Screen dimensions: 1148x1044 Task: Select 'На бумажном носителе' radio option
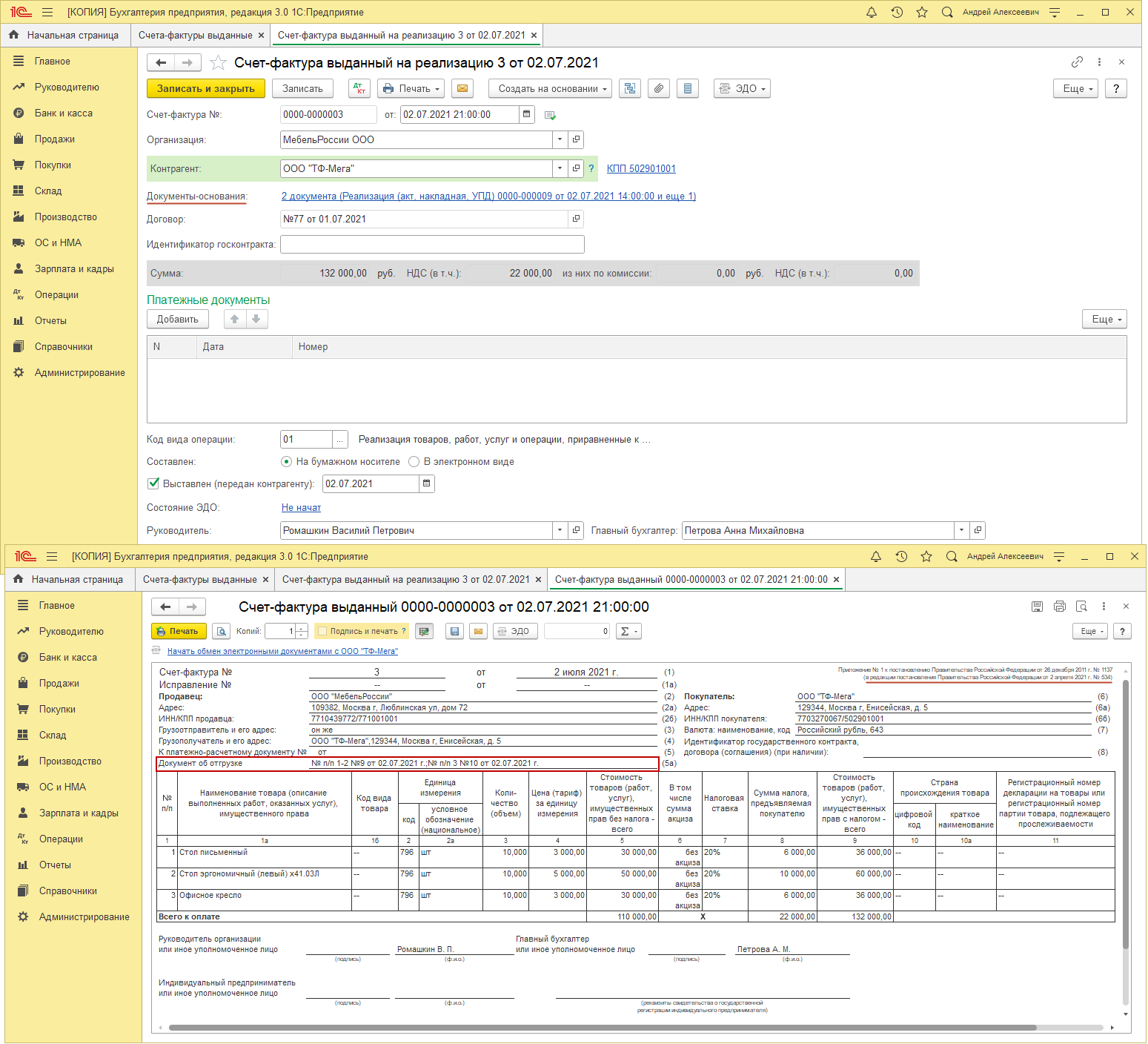click(287, 461)
